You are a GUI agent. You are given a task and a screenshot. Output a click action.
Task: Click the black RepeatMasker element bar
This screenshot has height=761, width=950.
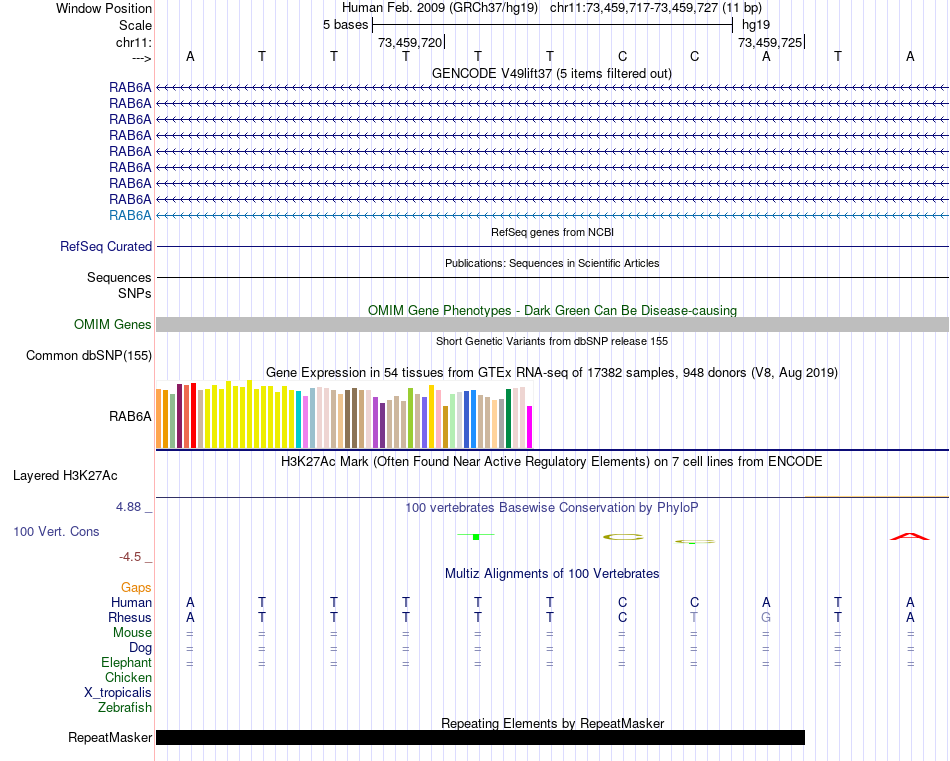(x=480, y=737)
